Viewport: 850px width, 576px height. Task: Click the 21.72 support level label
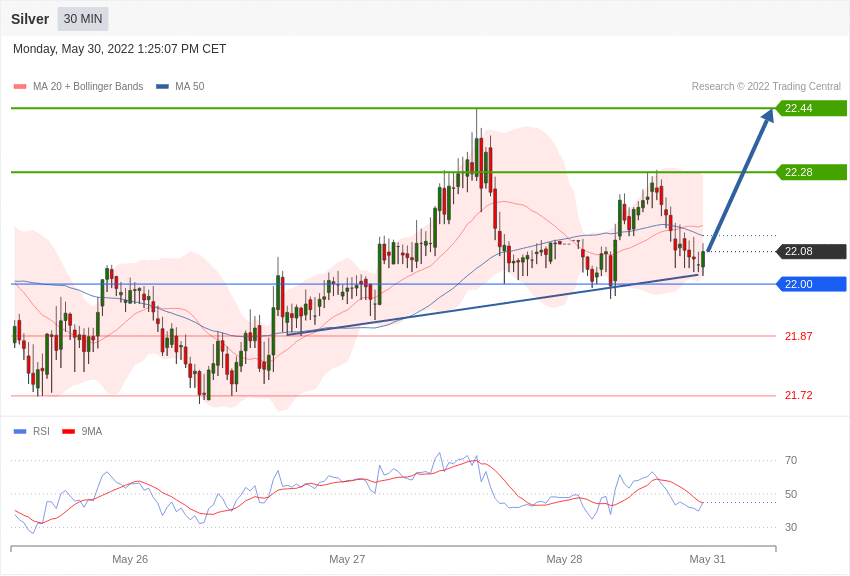pos(799,395)
